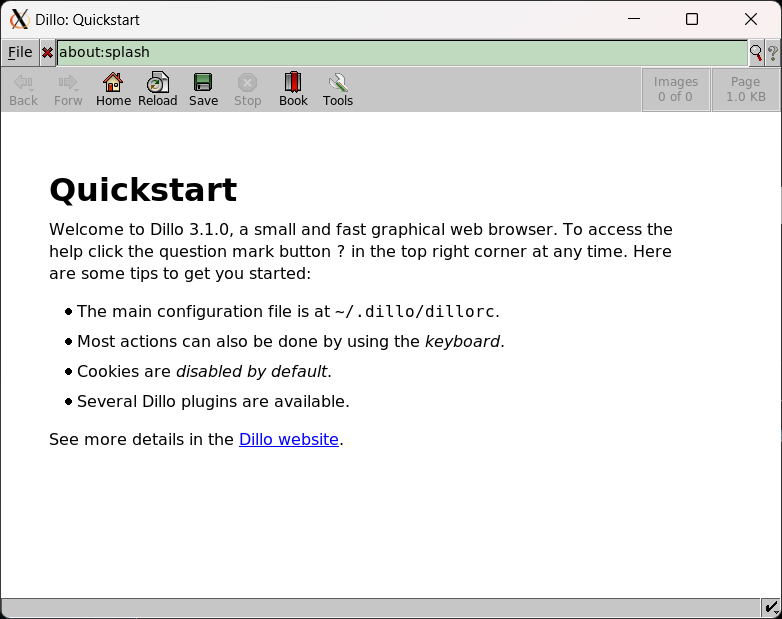This screenshot has width=782, height=619.
Task: Click the Page 1.0 KB indicator
Action: (x=746, y=90)
